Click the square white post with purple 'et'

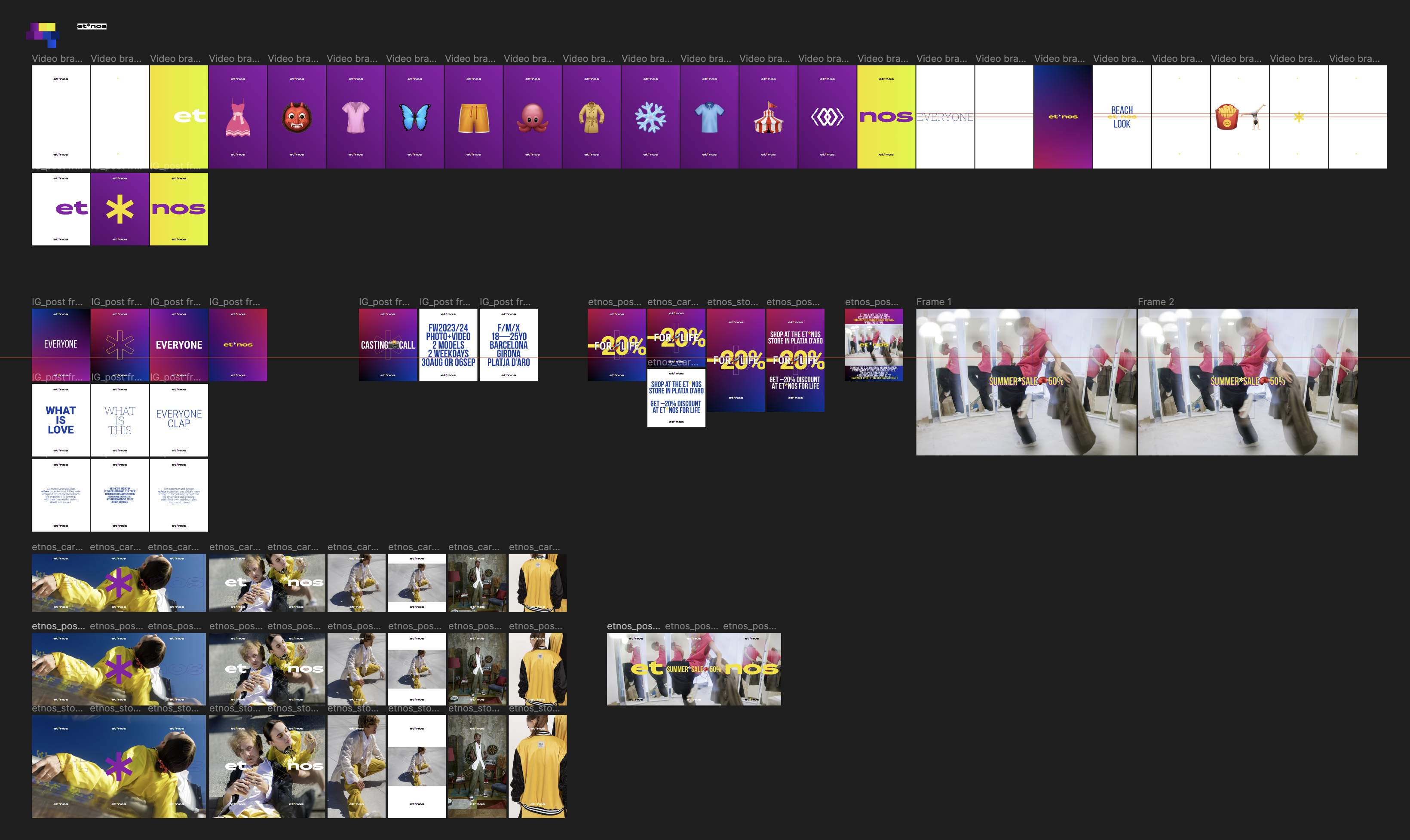[61, 209]
